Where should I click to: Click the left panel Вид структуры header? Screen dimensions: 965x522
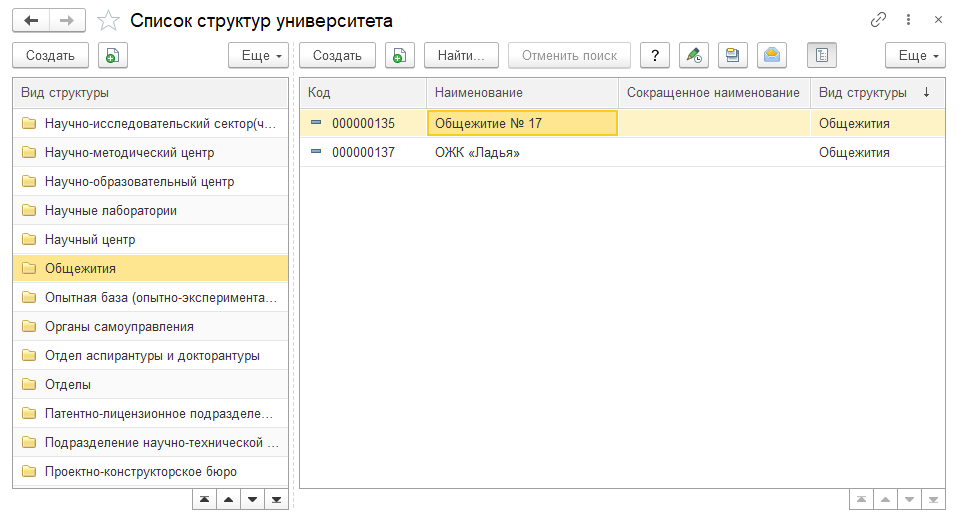tap(151, 92)
